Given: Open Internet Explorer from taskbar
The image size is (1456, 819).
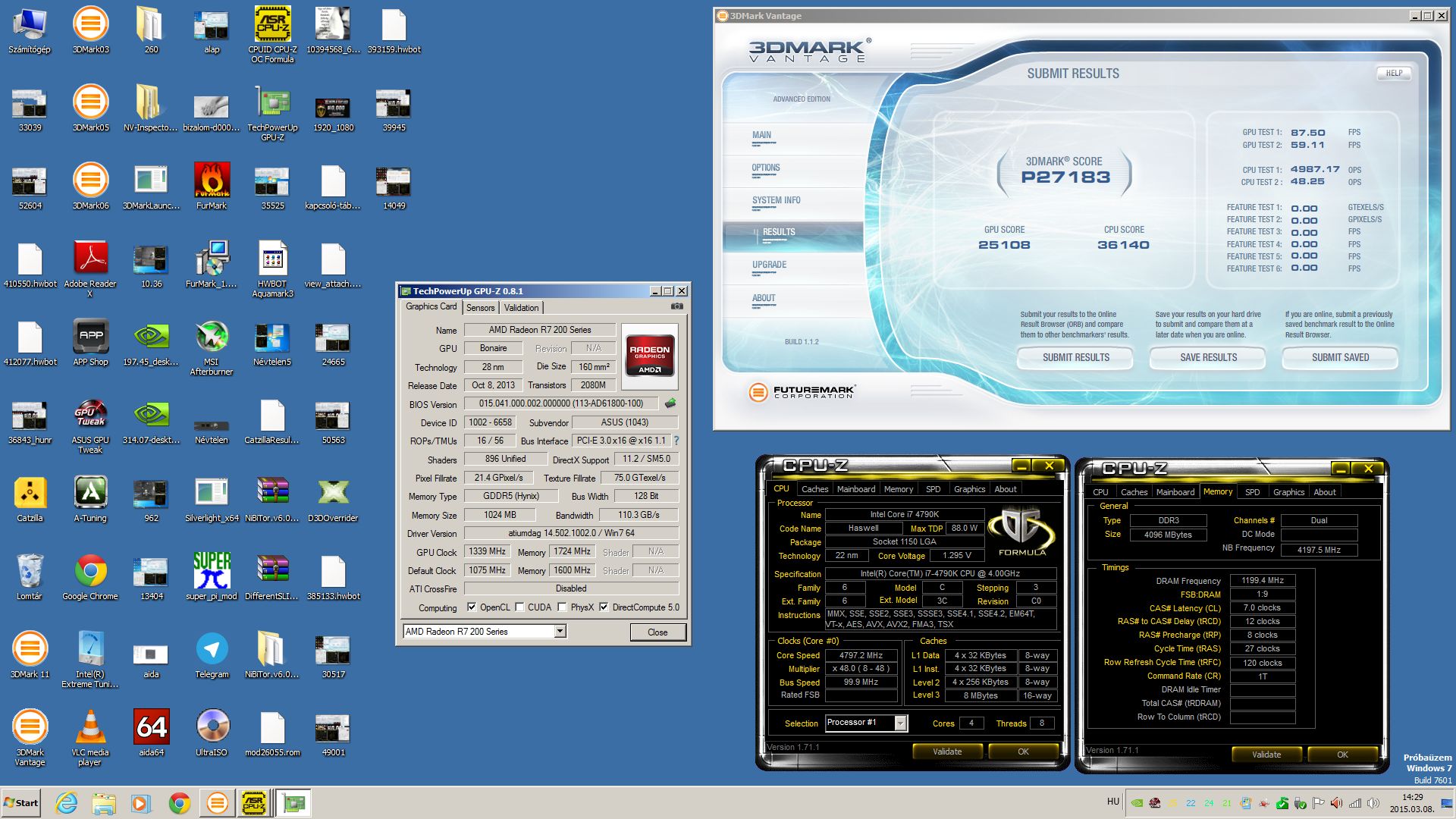Looking at the screenshot, I should coord(67,803).
